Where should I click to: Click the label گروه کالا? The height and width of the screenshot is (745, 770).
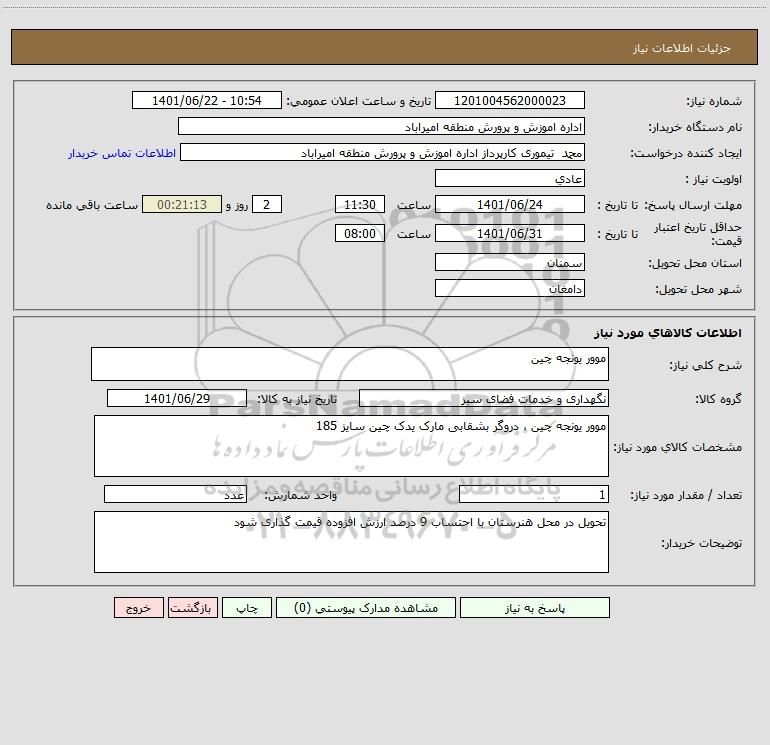718,399
